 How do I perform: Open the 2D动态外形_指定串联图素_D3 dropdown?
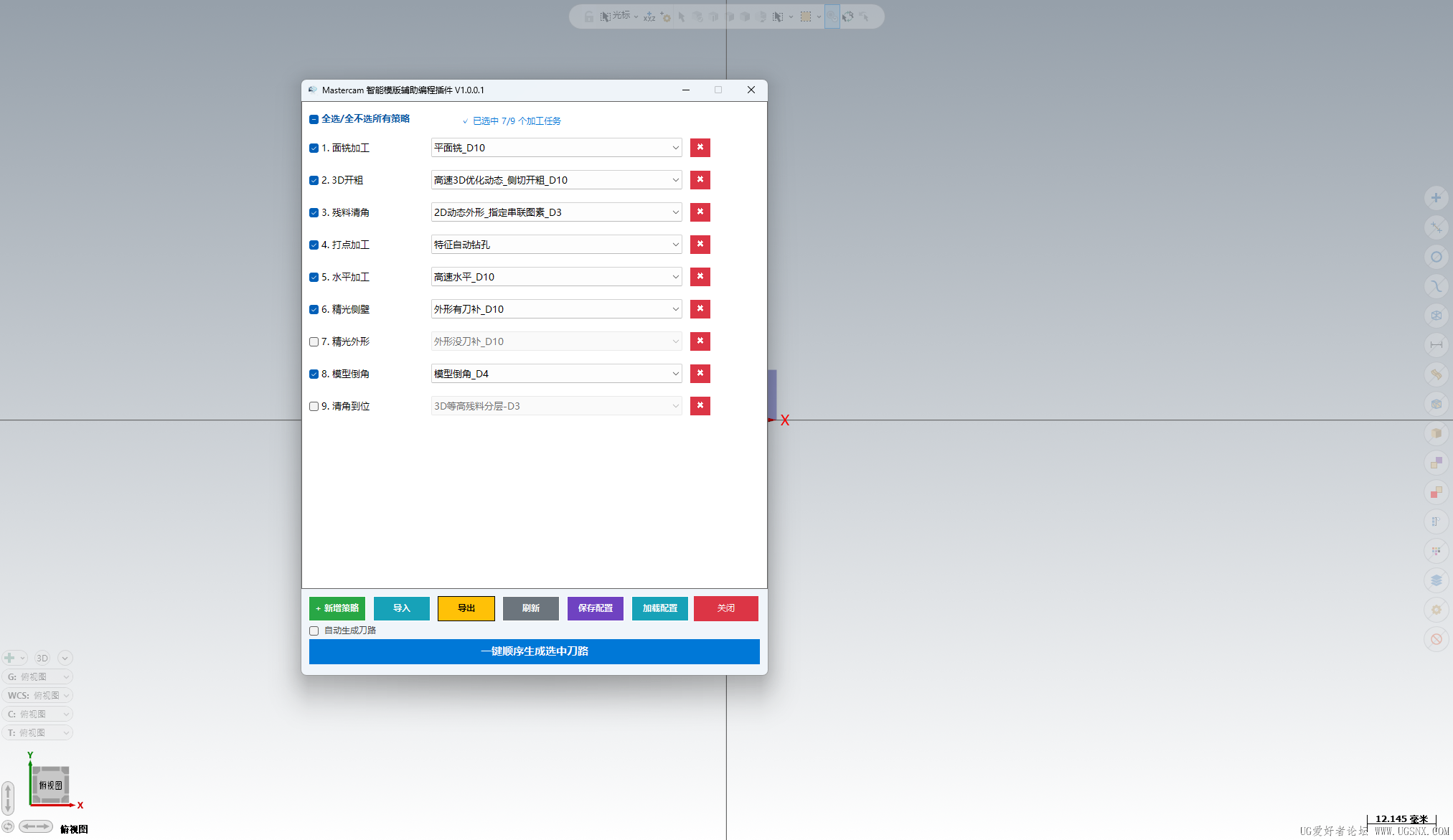[x=556, y=212]
